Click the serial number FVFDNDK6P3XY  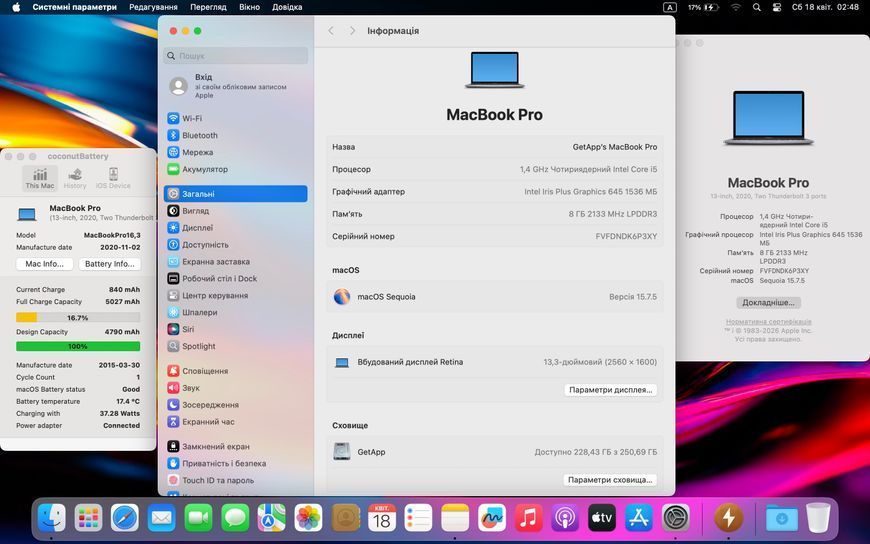click(626, 236)
